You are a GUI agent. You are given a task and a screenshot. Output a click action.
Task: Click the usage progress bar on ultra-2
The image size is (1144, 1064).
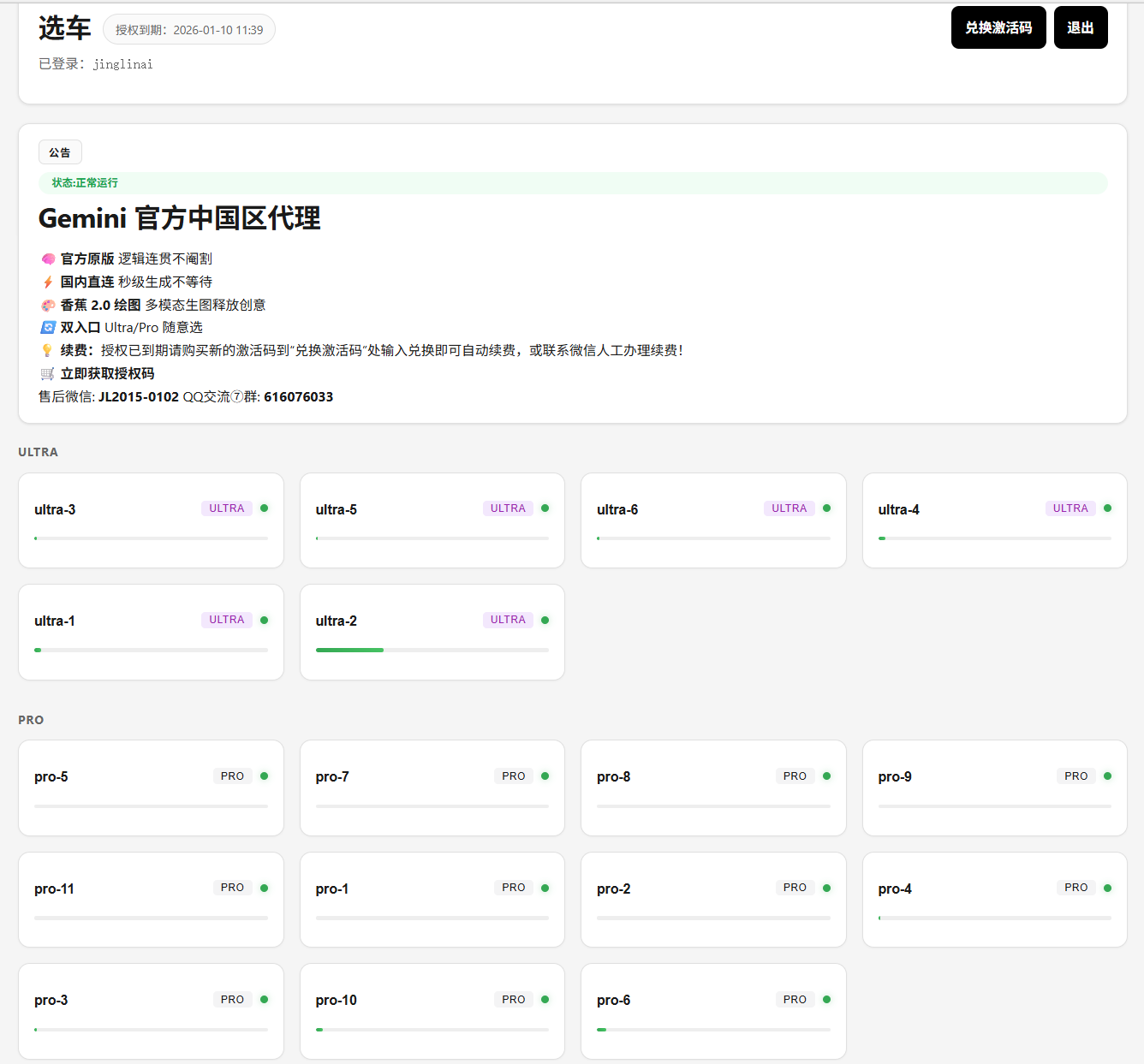tap(432, 650)
